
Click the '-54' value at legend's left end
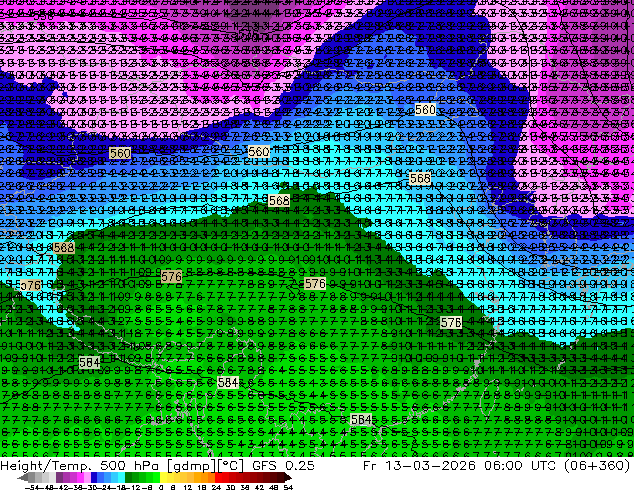32,487
